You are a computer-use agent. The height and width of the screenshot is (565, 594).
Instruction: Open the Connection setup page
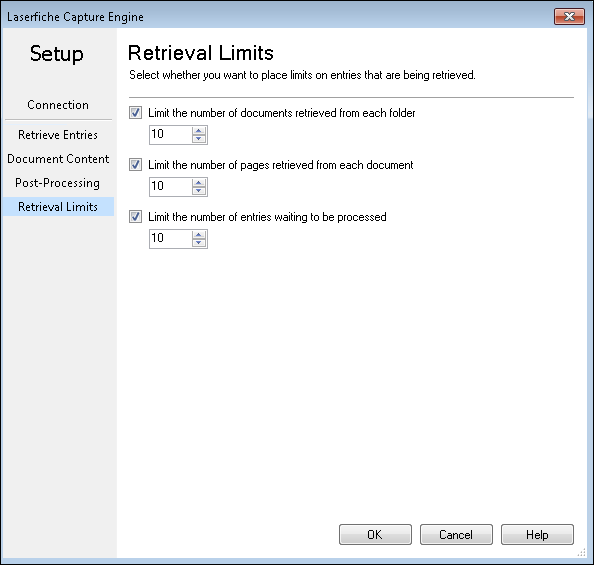tap(58, 105)
